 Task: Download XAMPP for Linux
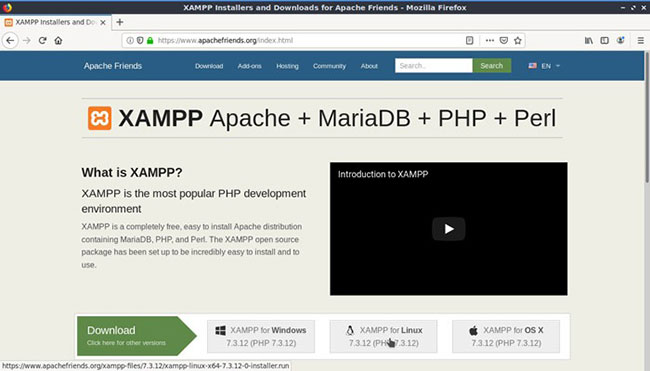pos(383,336)
